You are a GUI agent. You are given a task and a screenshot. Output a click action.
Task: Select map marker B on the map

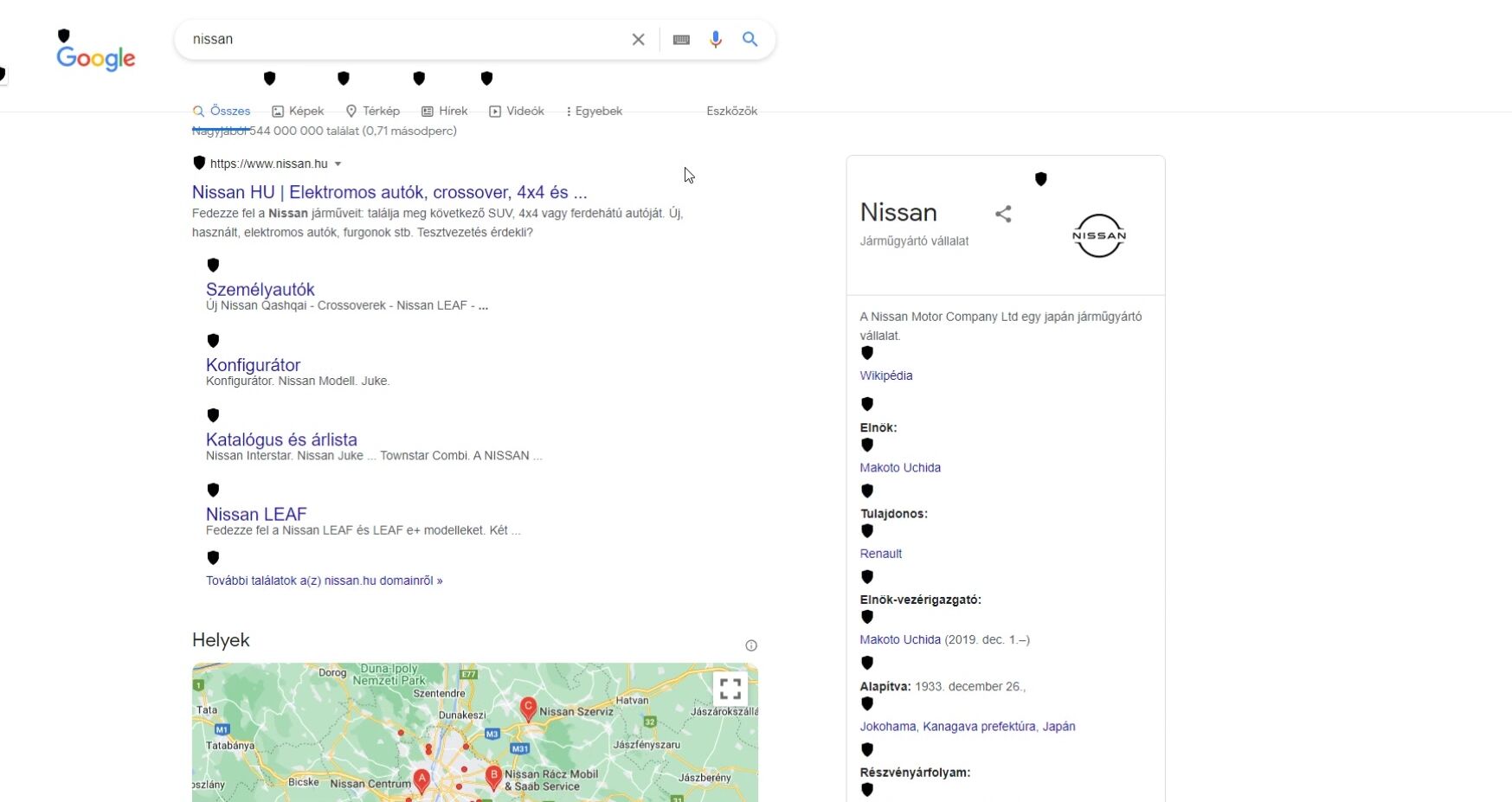pos(494,777)
